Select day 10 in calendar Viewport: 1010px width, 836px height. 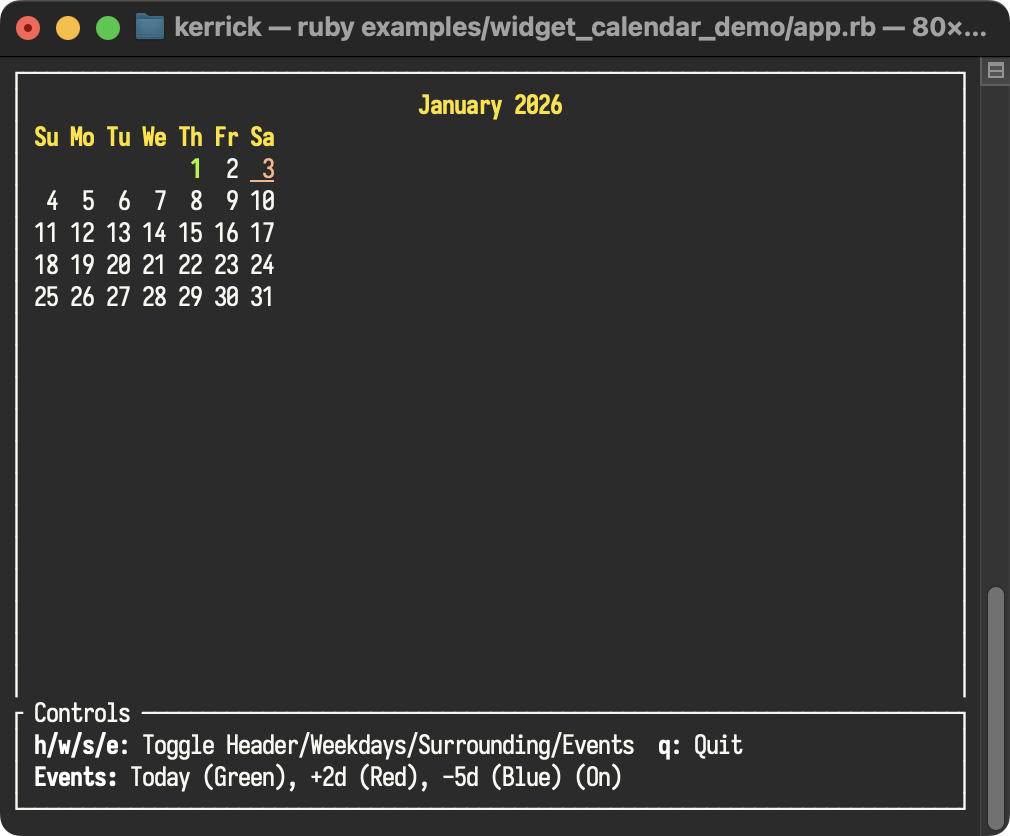coord(262,201)
